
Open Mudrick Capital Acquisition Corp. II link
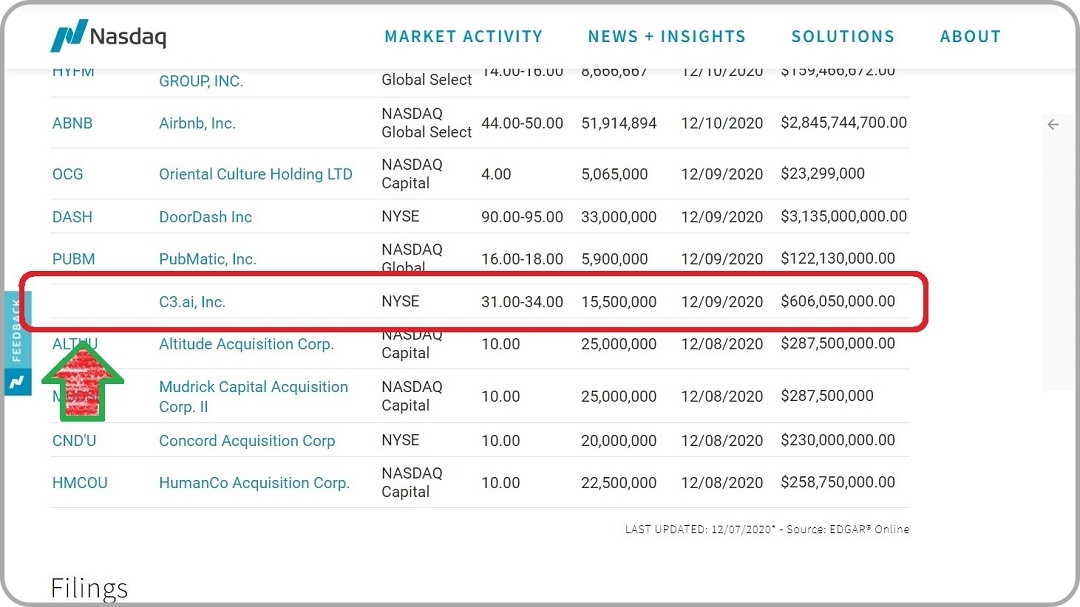pos(253,397)
